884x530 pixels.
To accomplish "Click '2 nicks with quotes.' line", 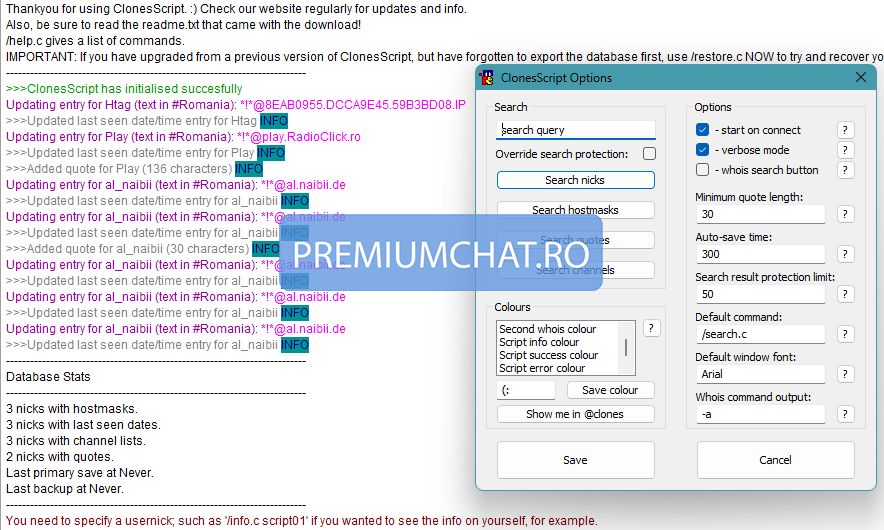I will [x=60, y=457].
